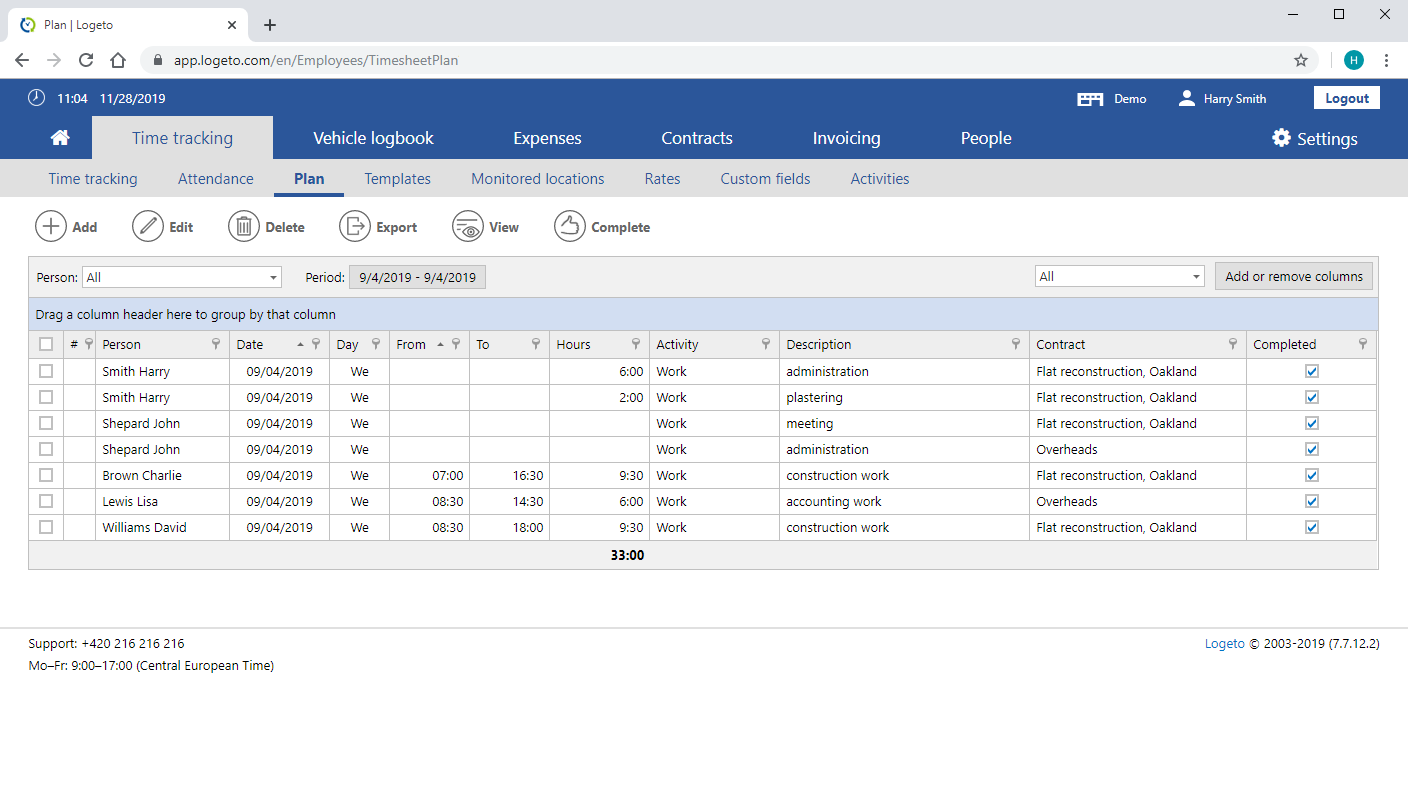Switch to the Templates sub-tab

[397, 179]
